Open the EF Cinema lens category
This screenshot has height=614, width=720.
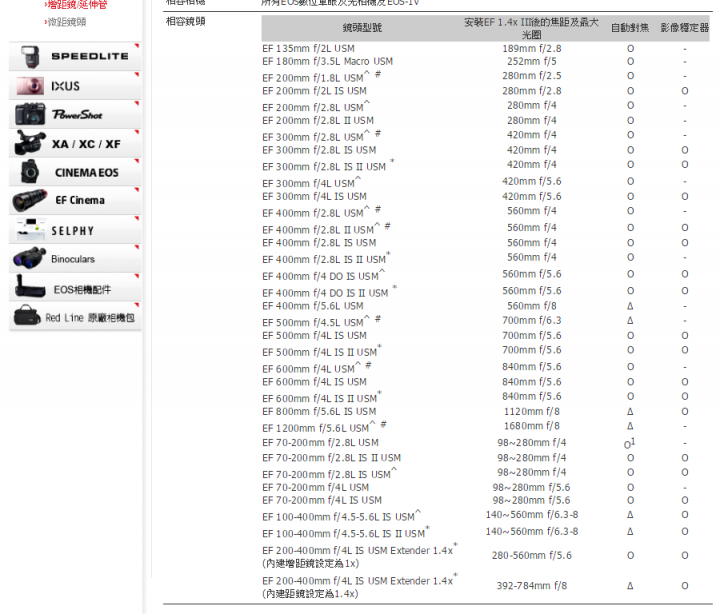(75, 200)
